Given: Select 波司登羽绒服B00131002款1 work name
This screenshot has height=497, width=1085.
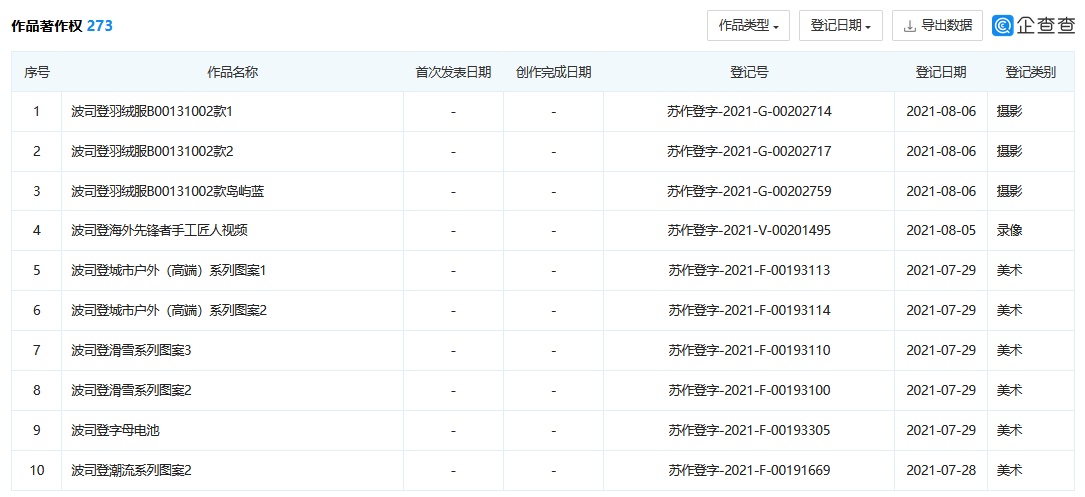Looking at the screenshot, I should point(152,111).
